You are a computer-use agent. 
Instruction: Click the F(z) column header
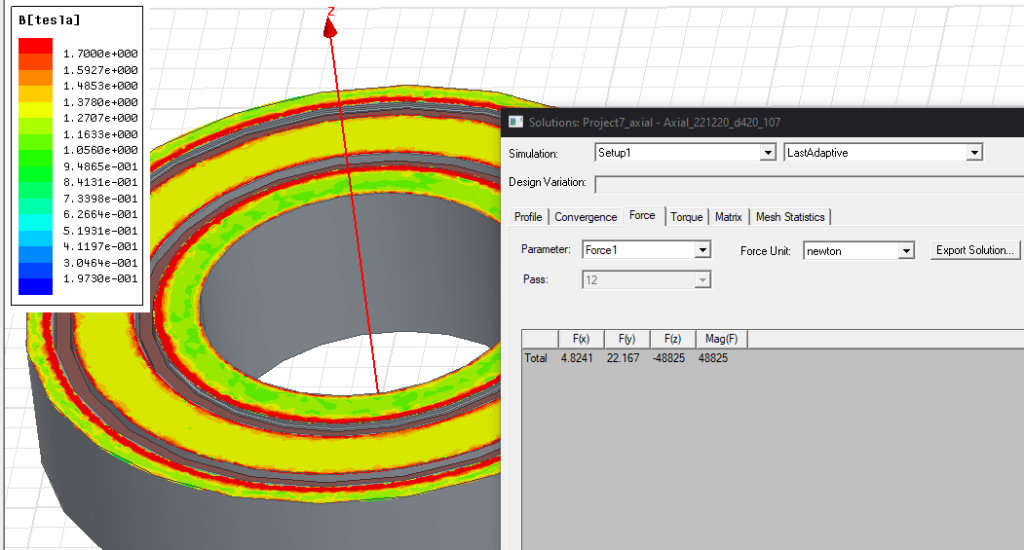point(672,339)
